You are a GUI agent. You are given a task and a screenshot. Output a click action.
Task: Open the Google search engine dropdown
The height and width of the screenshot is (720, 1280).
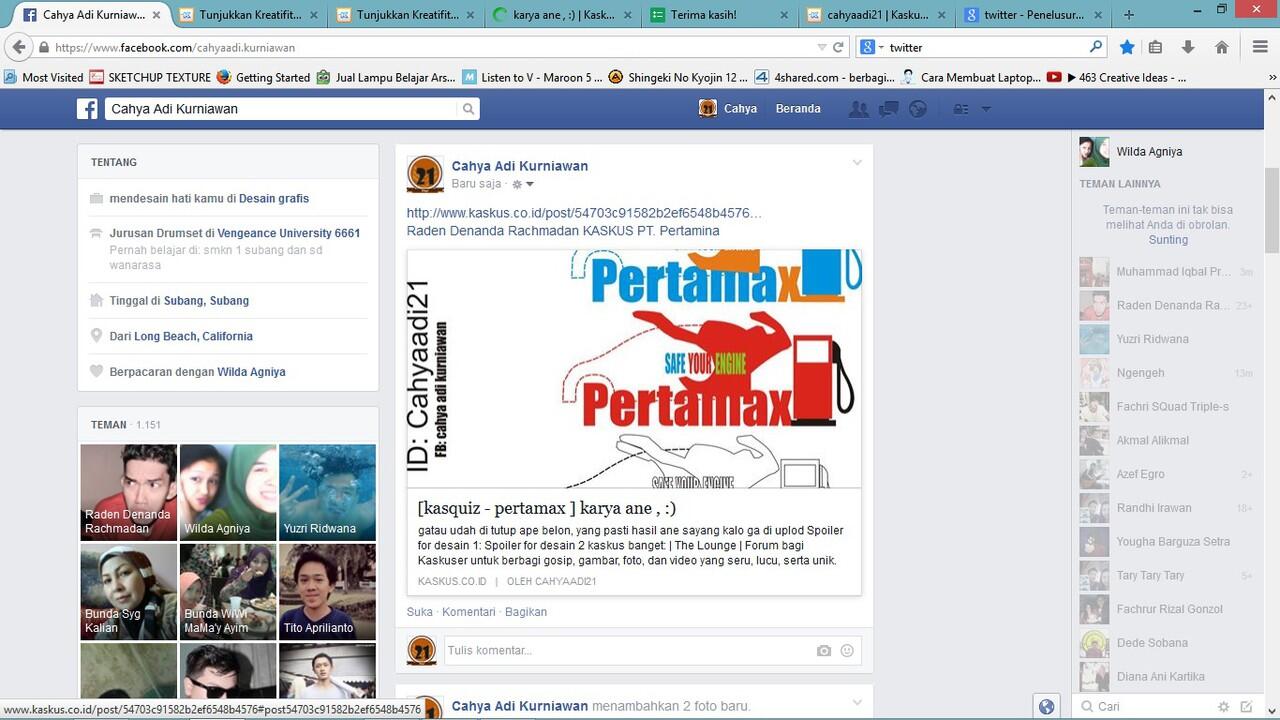point(870,47)
